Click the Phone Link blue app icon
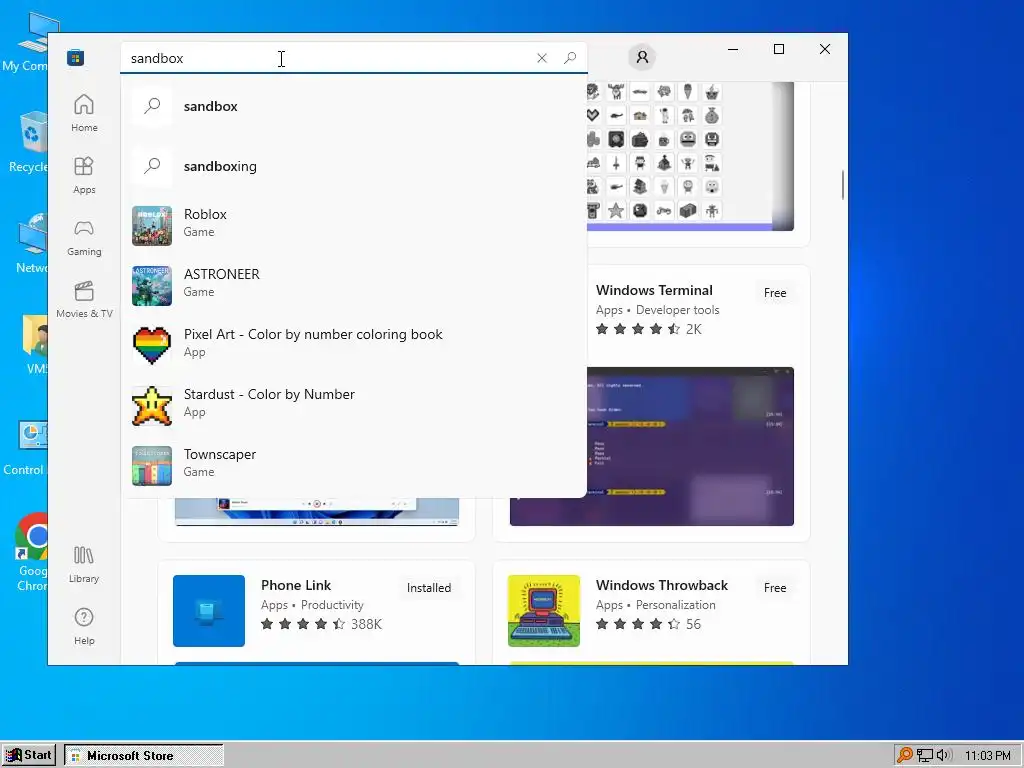The image size is (1024, 768). [x=209, y=611]
